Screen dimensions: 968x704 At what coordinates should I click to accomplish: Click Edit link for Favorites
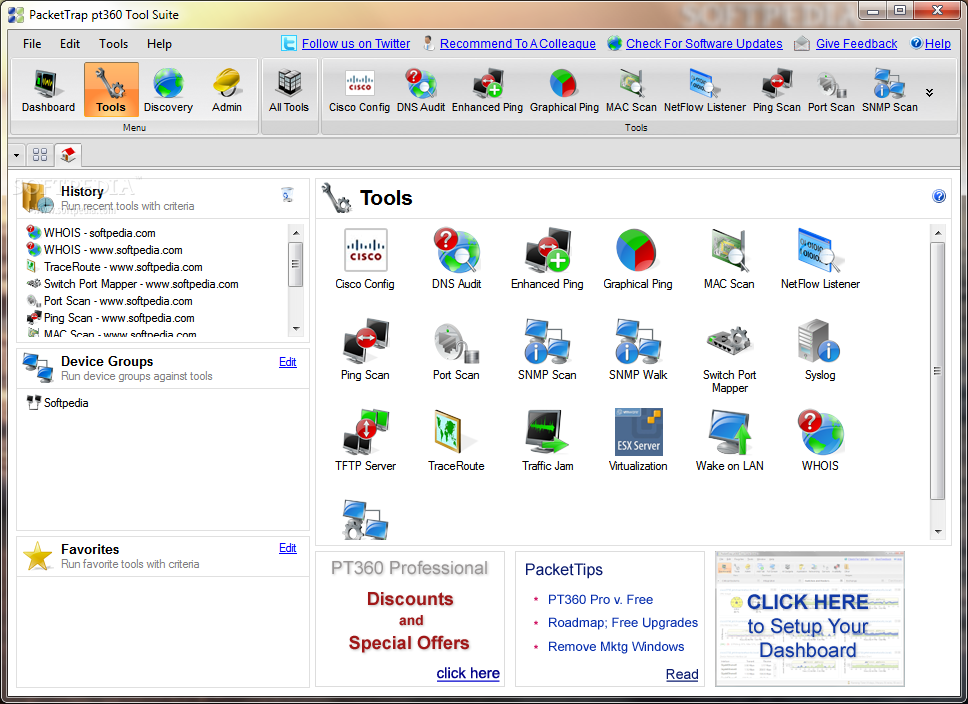288,548
